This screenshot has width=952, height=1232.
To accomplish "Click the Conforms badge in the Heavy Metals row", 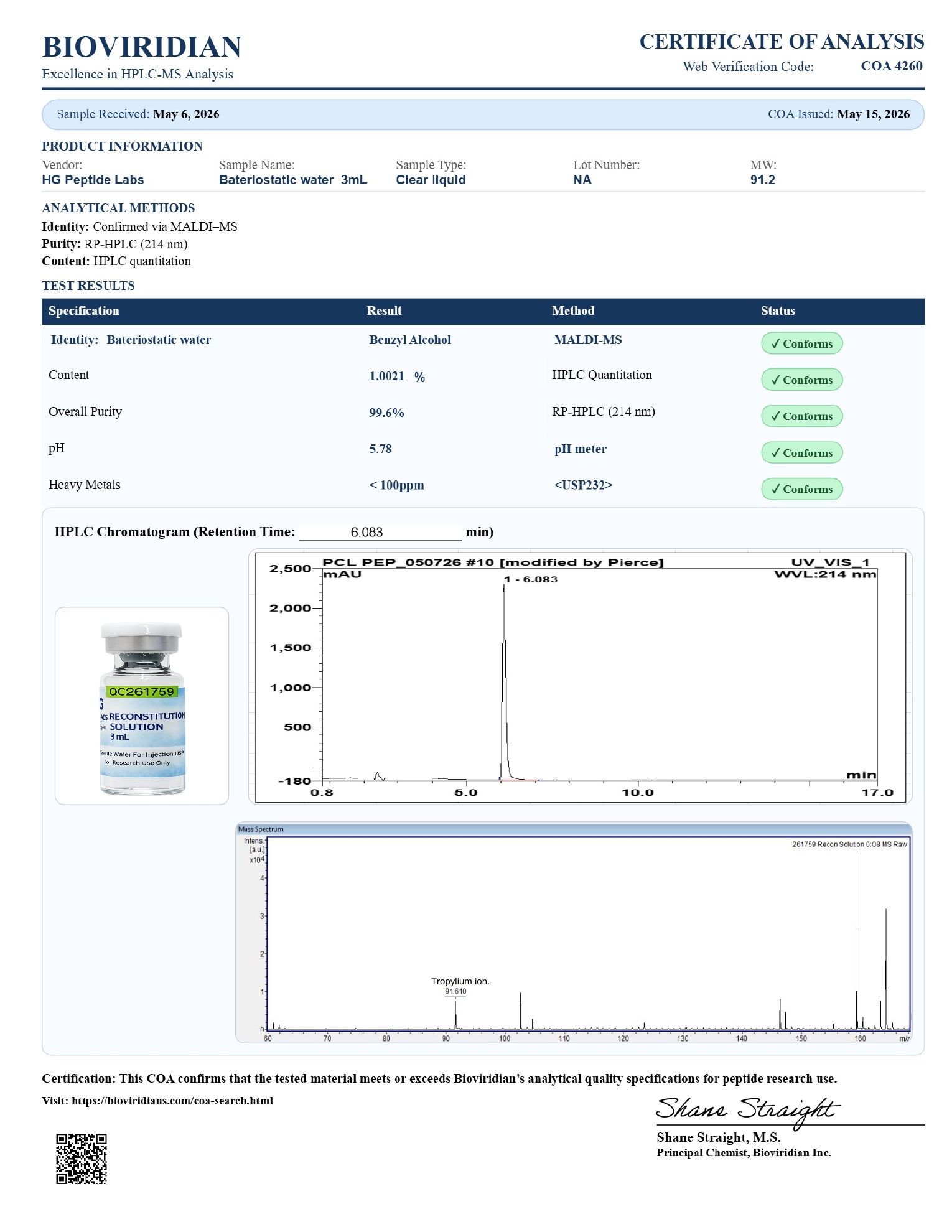I will 802,489.
